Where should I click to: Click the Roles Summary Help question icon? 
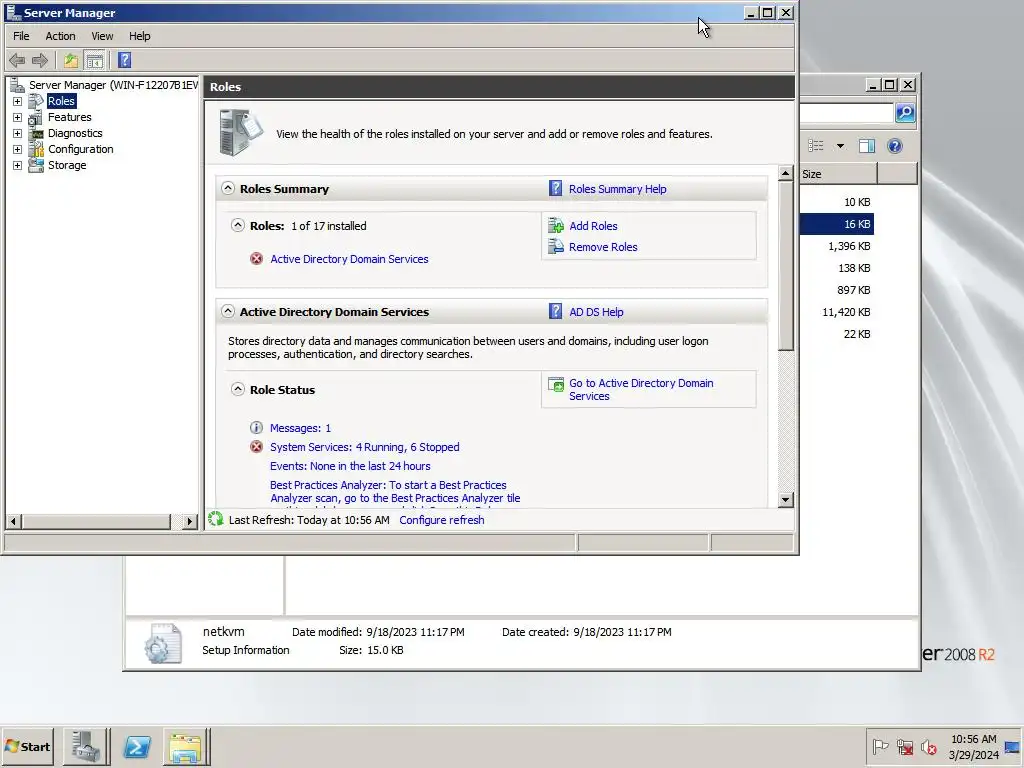555,189
